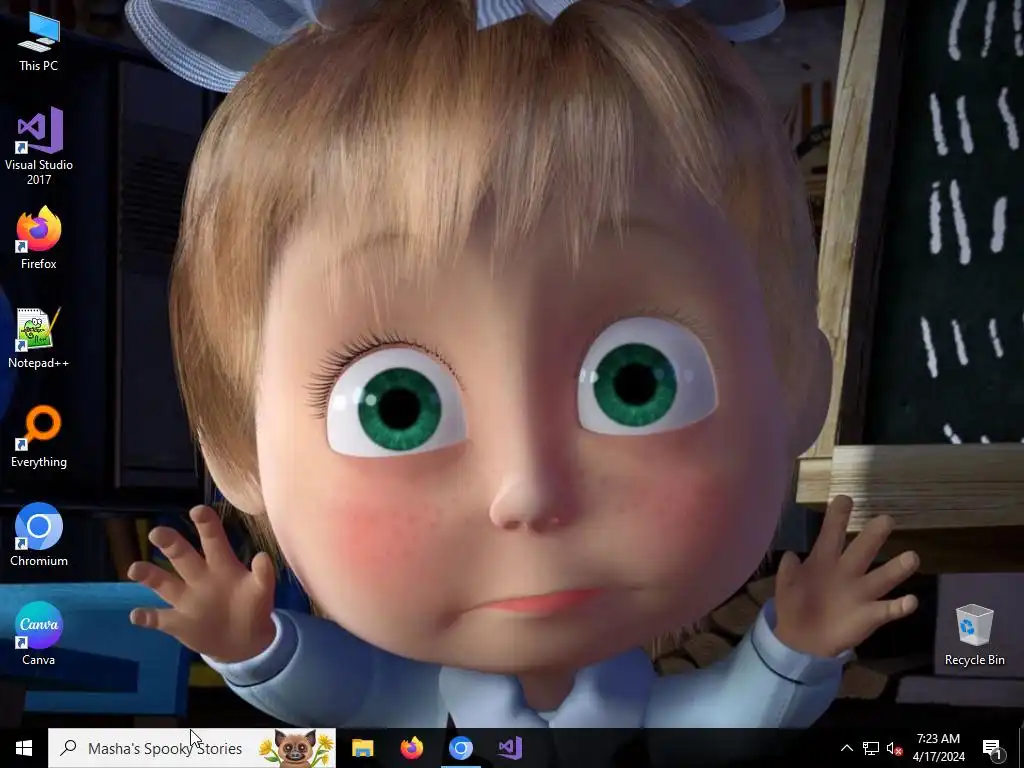
Task: Click the muted volume tray icon
Action: 894,748
